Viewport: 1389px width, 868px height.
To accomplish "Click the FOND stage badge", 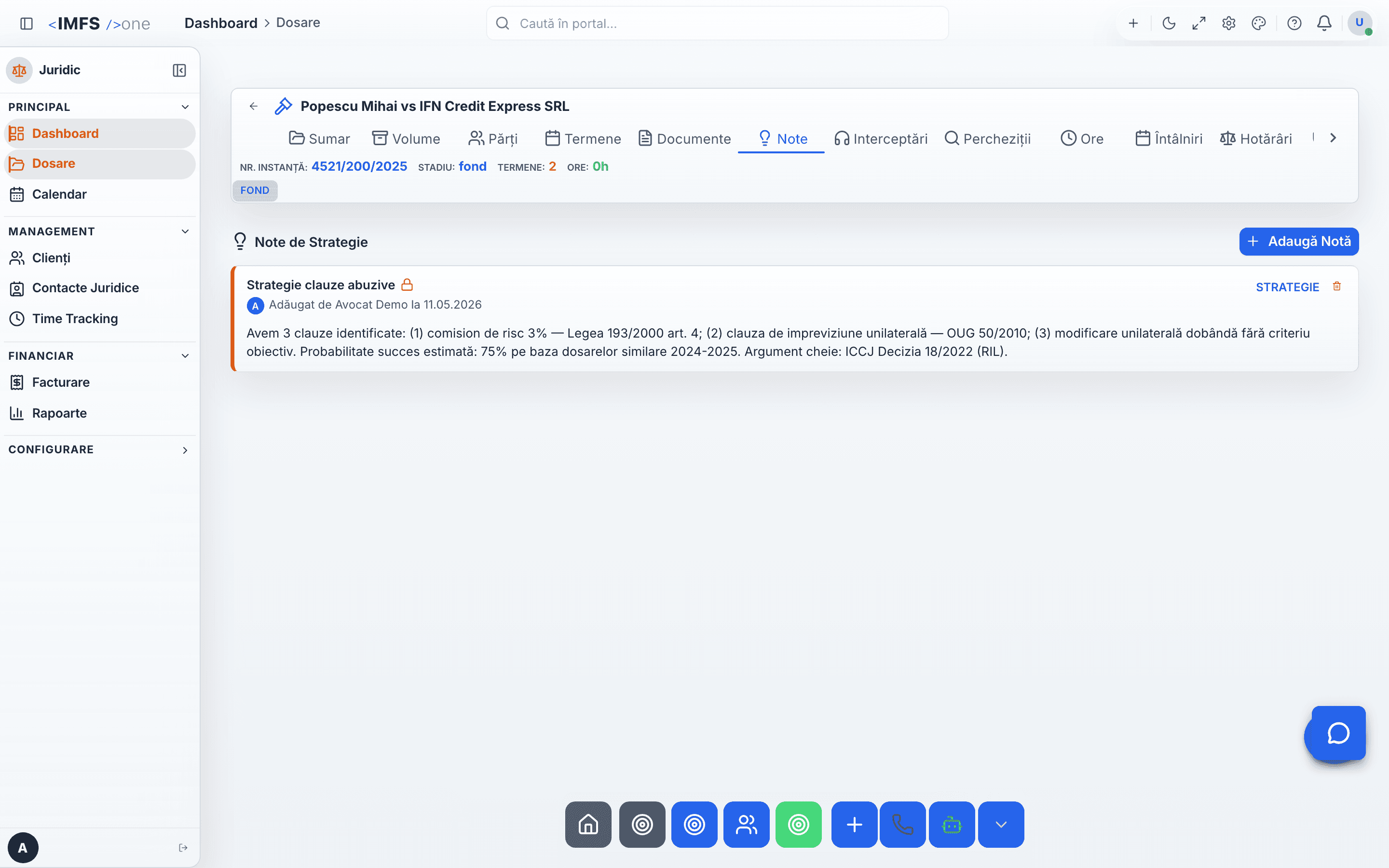I will coord(255,190).
